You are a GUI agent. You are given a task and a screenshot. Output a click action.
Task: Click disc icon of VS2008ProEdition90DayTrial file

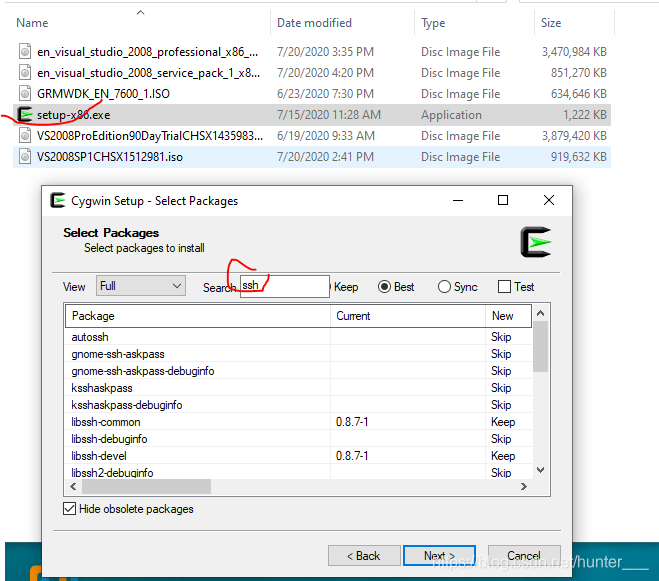pyautogui.click(x=25, y=135)
